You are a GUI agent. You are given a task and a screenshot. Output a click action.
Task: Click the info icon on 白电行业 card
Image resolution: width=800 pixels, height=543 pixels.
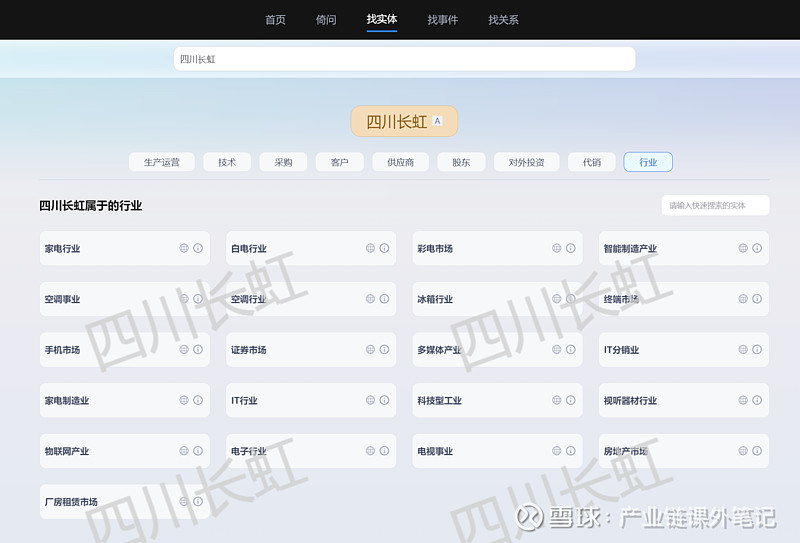385,248
